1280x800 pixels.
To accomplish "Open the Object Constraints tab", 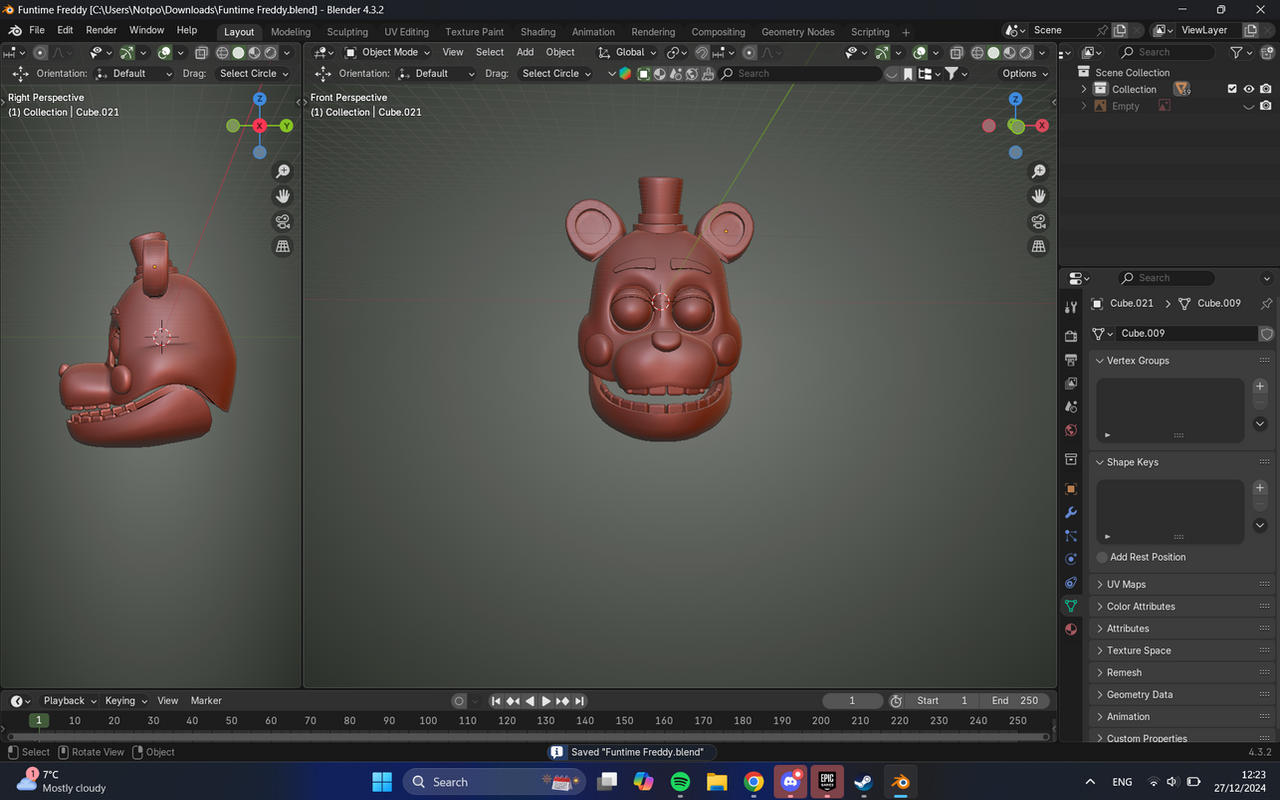I will tap(1071, 582).
